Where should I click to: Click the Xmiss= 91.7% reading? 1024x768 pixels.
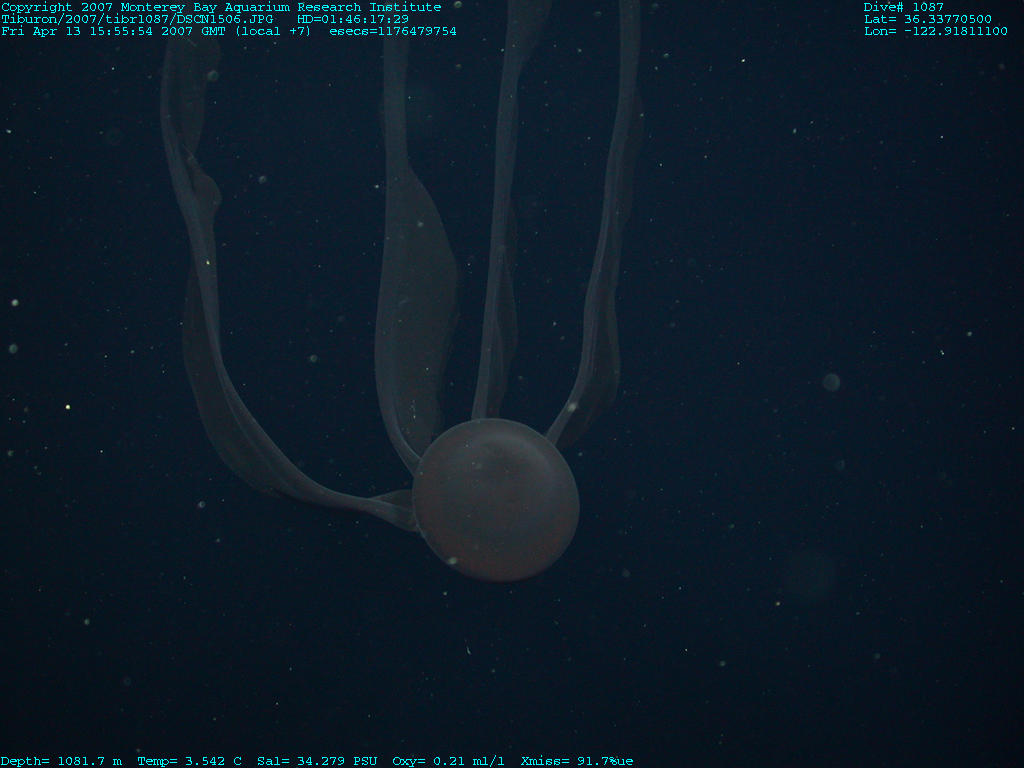[x=577, y=761]
